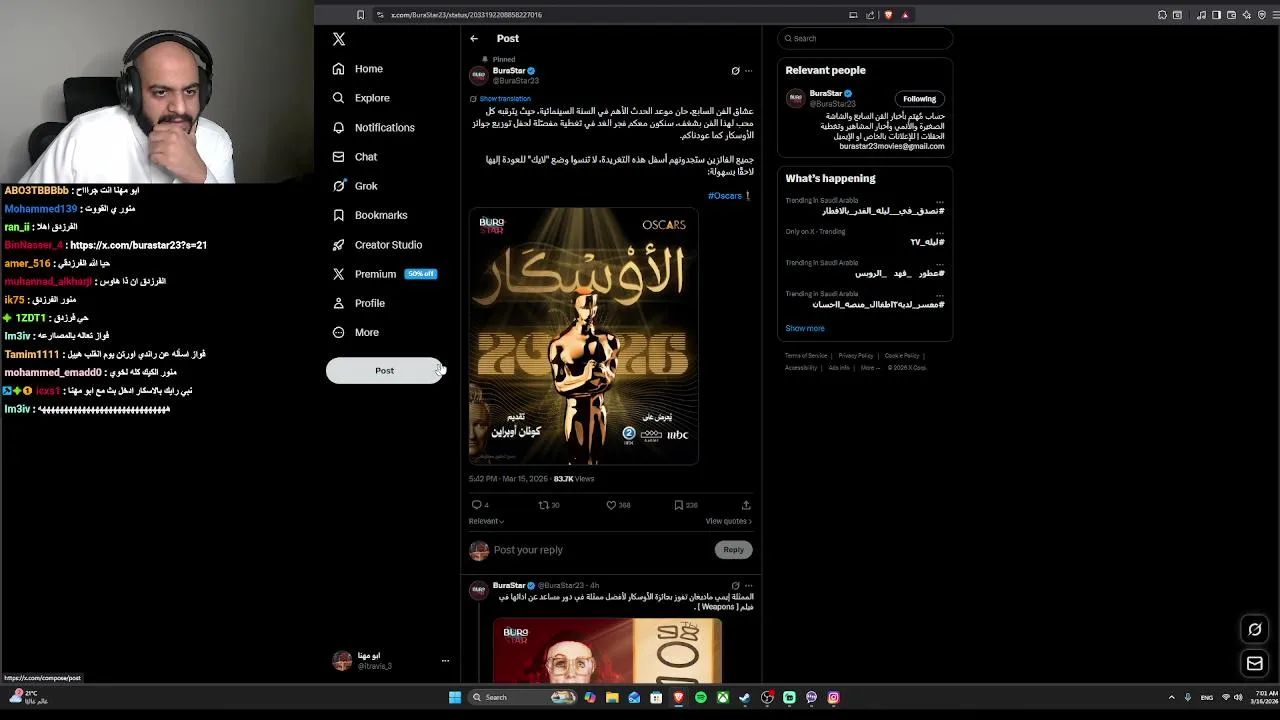Click the Windows taskbar Search box
Image resolution: width=1280 pixels, height=720 pixels.
(522, 697)
